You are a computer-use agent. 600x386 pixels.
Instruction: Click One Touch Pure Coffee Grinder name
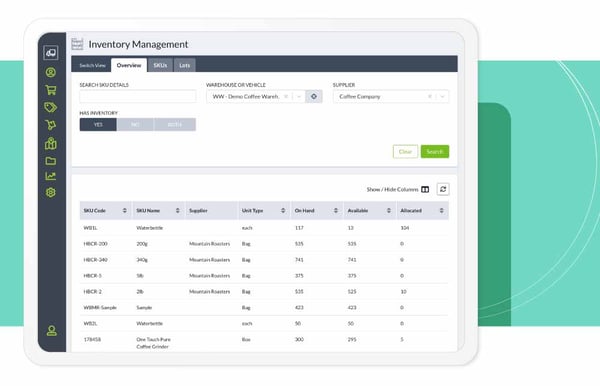(x=153, y=343)
